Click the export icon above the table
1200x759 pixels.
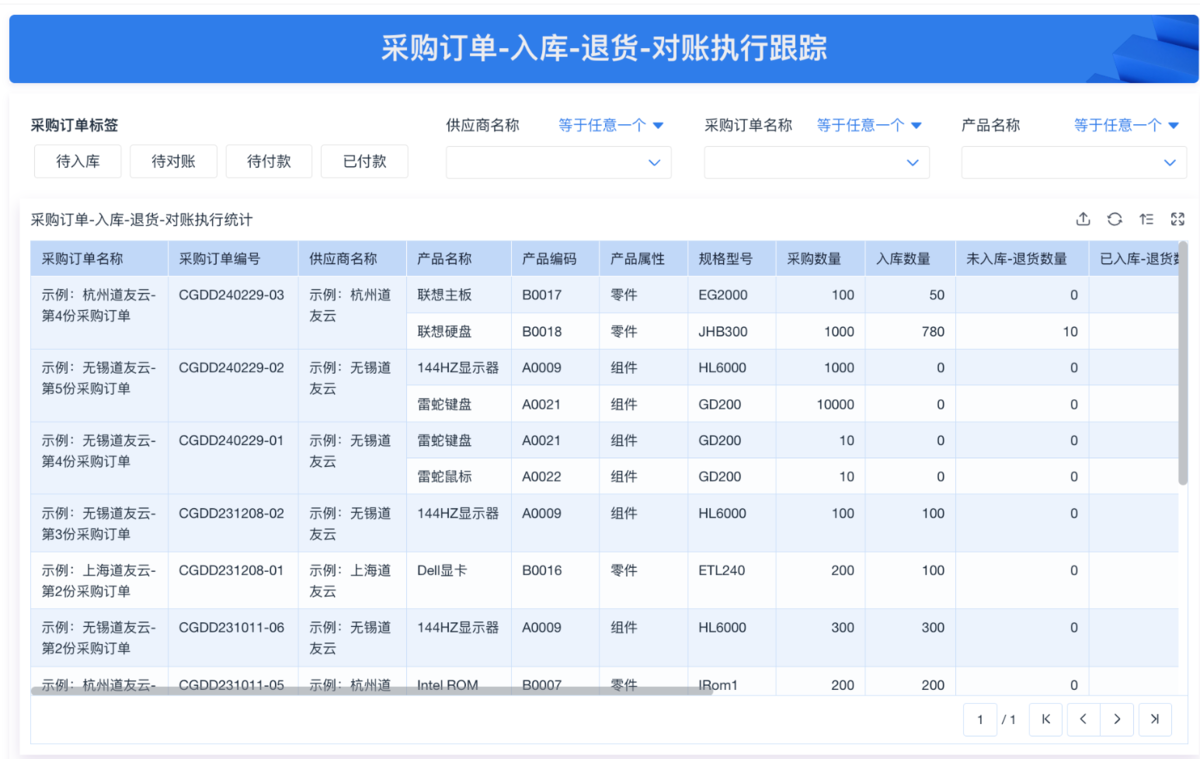pos(1083,219)
